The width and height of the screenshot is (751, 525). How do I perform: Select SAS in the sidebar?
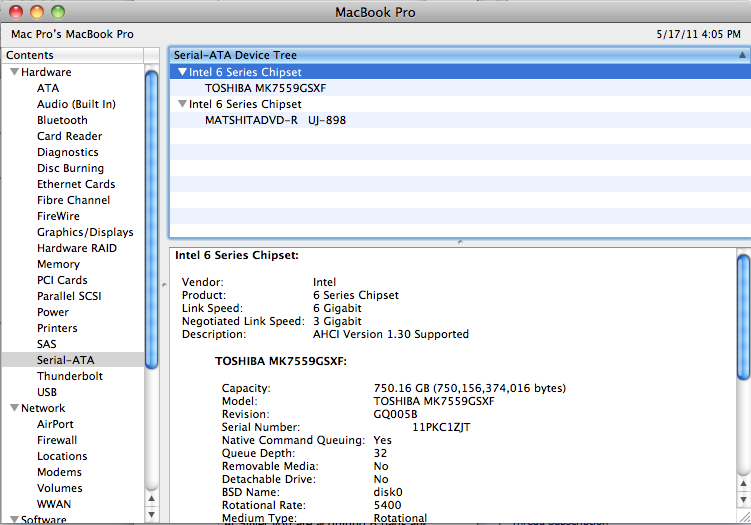(46, 344)
